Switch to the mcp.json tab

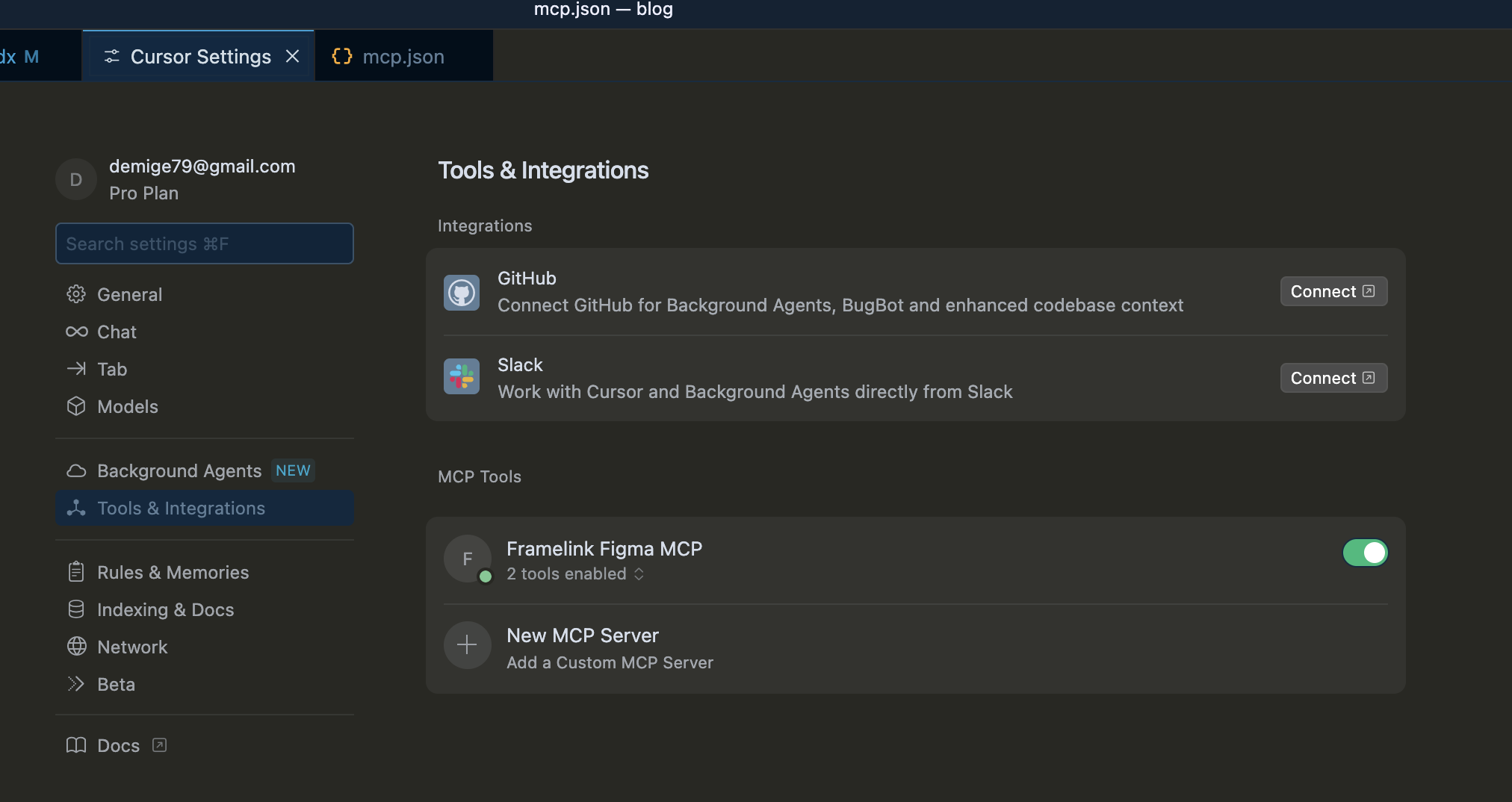403,56
